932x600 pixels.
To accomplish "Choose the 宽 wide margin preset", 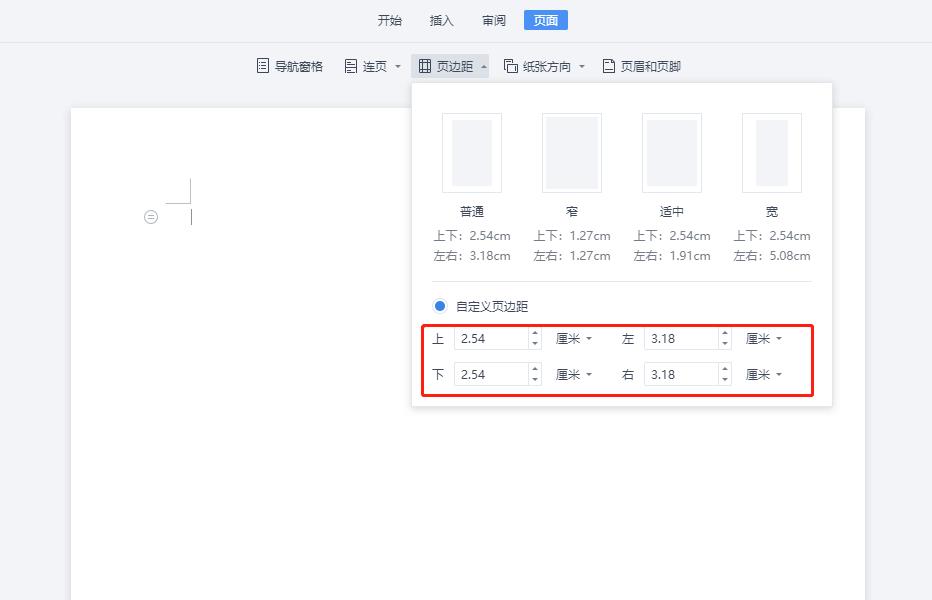I will [772, 153].
